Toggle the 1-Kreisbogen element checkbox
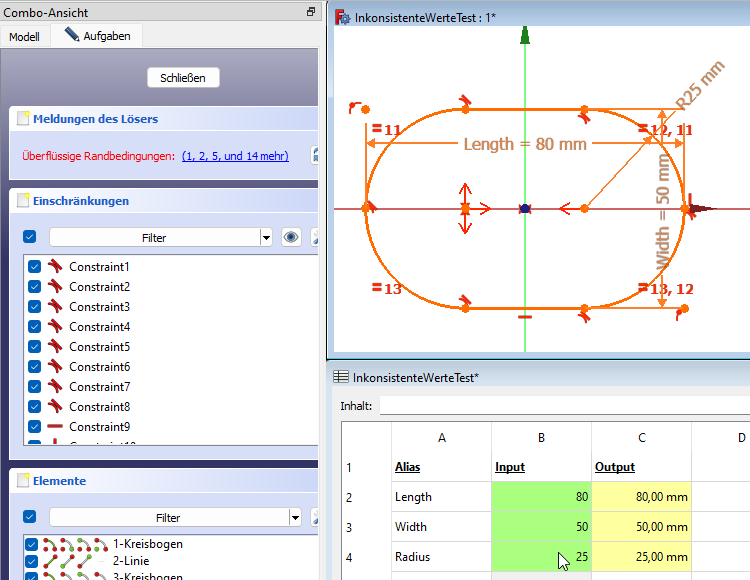This screenshot has height=580, width=750. (x=35, y=544)
